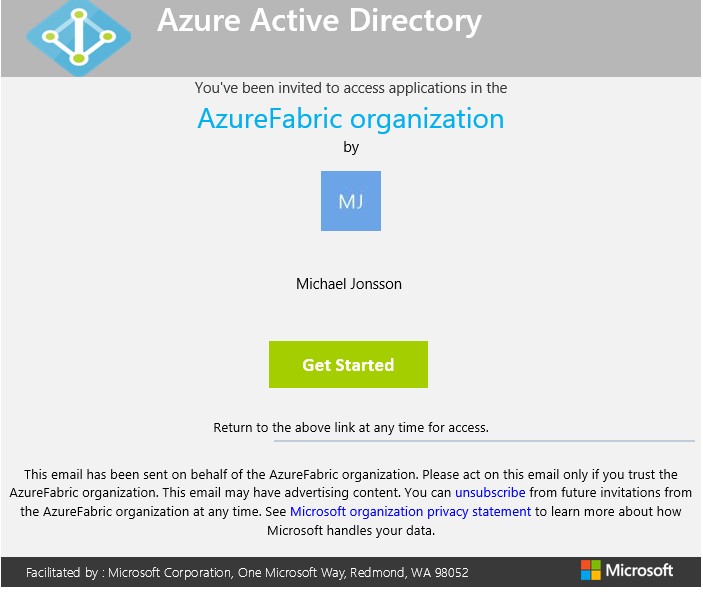703x592 pixels.
Task: Click the Azure Active Directory header title
Action: (319, 21)
